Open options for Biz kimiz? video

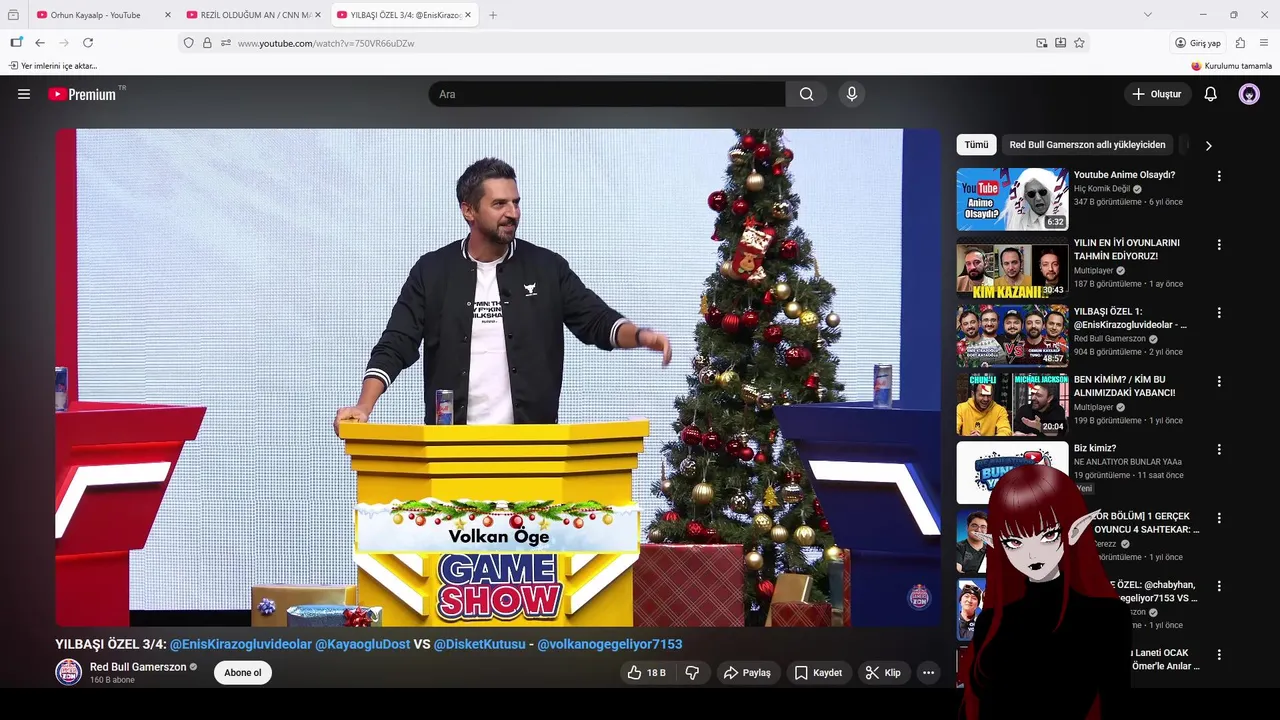tap(1219, 449)
